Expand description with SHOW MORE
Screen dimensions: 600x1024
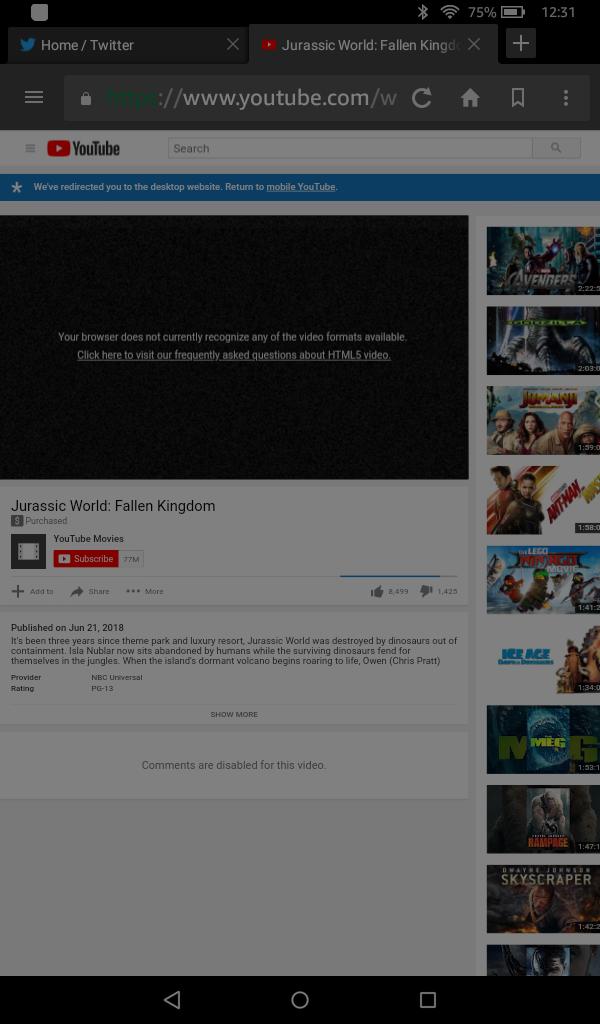(234, 714)
